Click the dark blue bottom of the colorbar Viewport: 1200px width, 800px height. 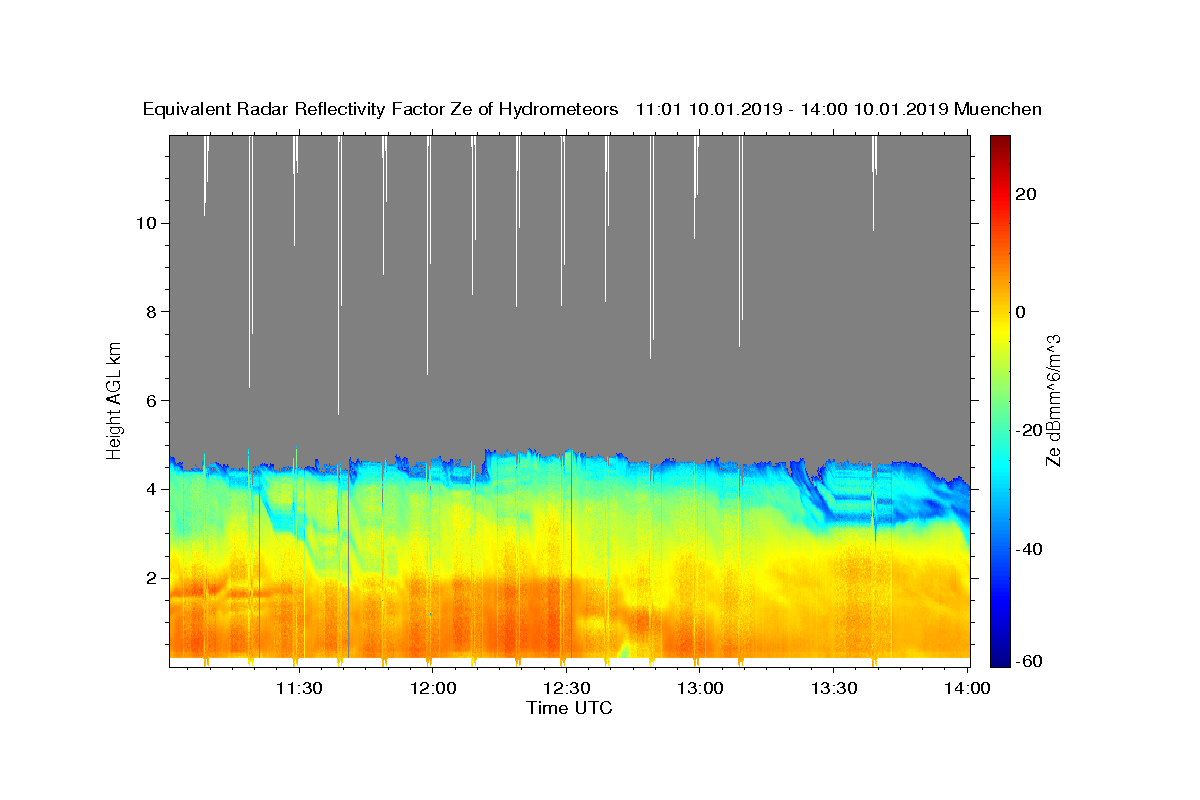[x=999, y=659]
